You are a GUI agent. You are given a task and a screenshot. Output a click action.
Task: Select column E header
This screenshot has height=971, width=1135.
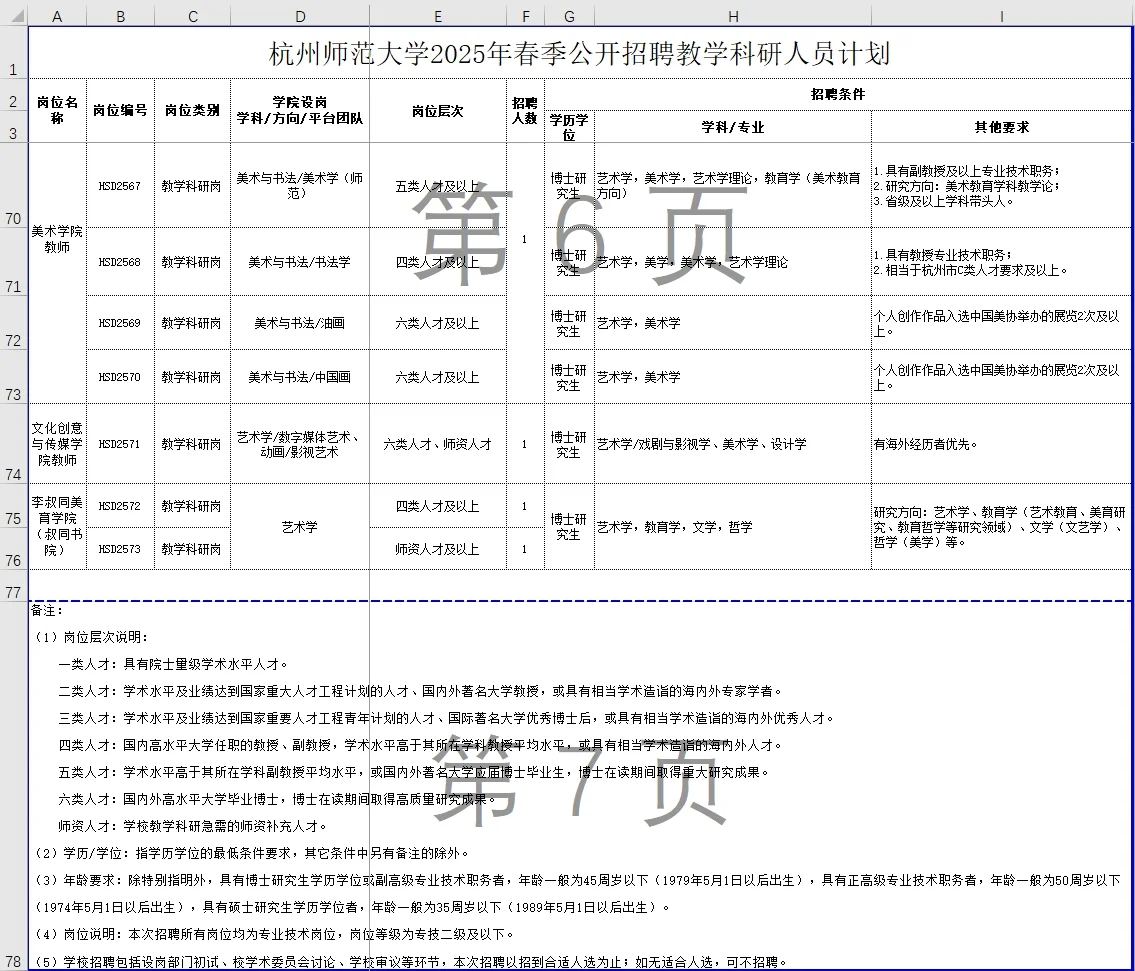click(438, 16)
